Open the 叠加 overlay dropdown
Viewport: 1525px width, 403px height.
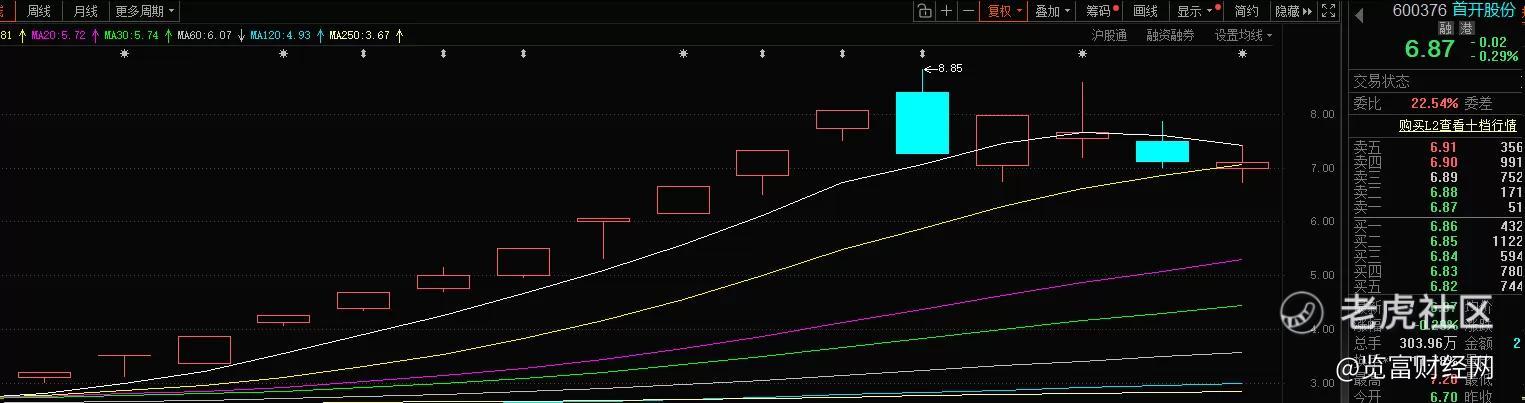coord(1052,11)
